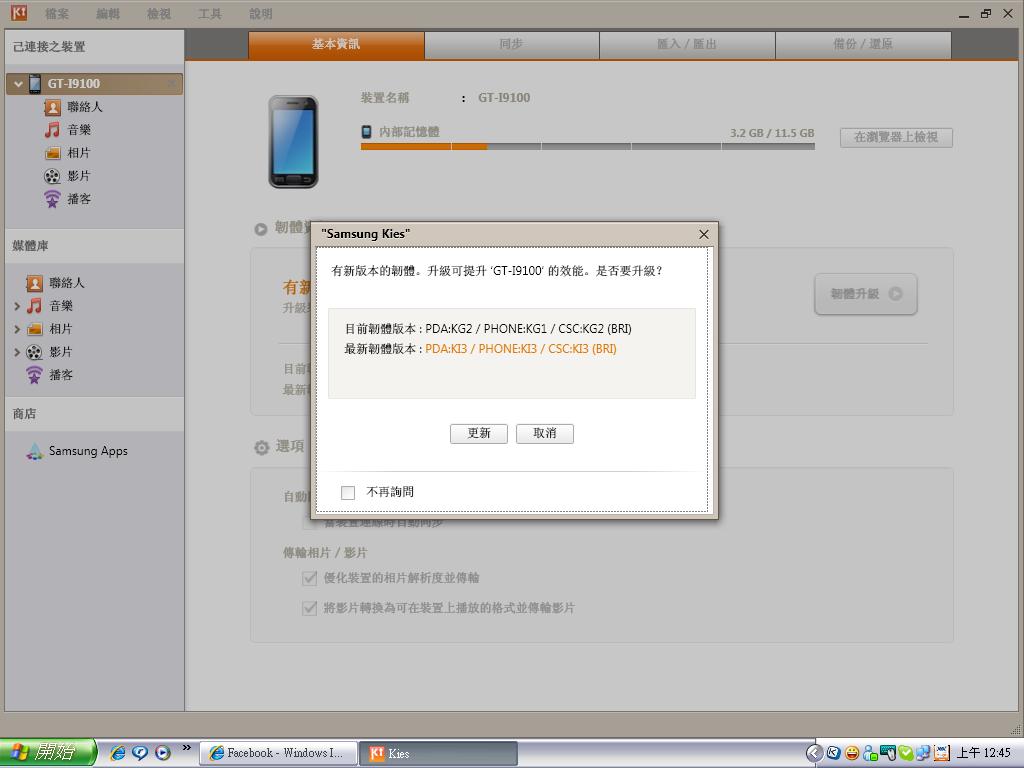
Task: Switch to the 匯入 / 匯出 tab
Action: pos(688,44)
